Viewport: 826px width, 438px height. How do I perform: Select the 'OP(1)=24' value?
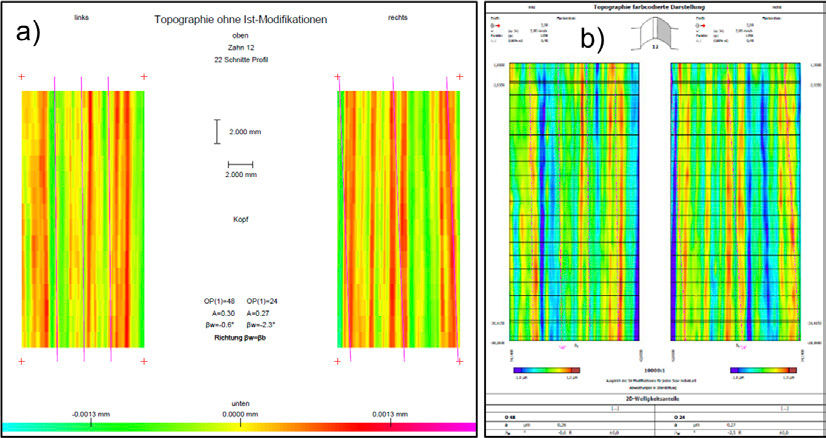coord(262,301)
